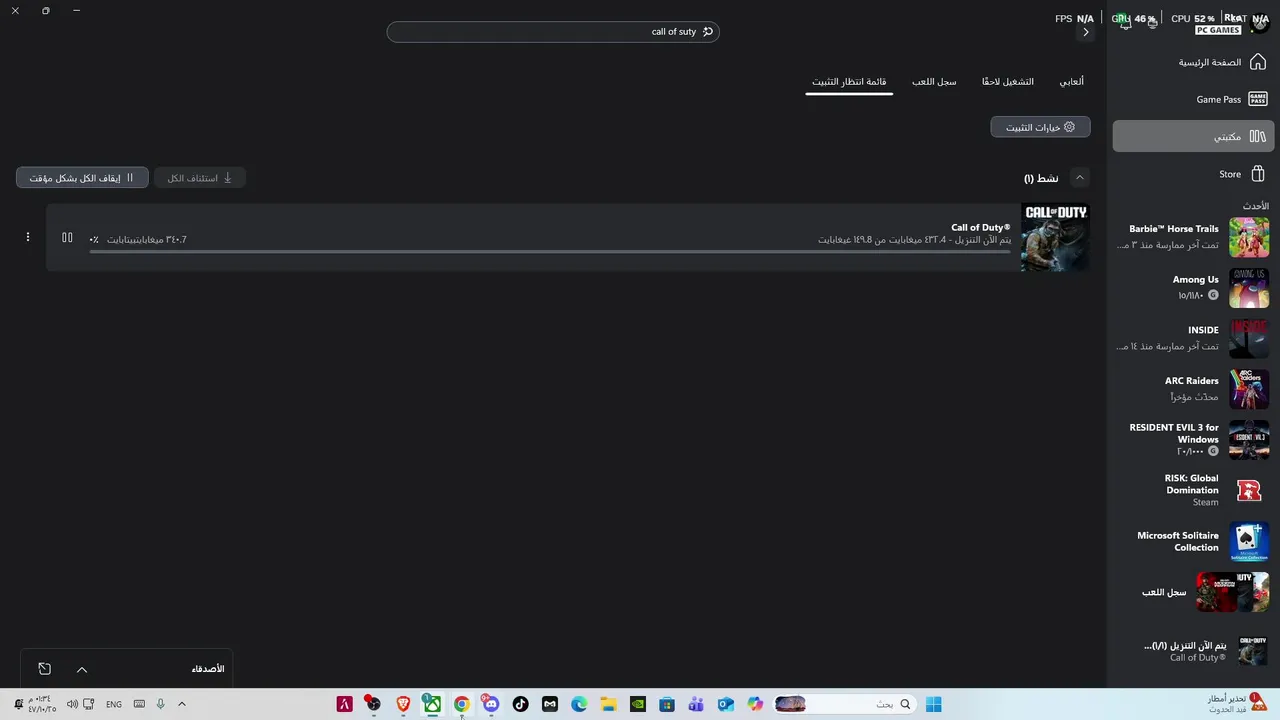Screen dimensions: 1280x720
Task: Switch to the My Games (ألعابي) tab
Action: coord(1071,82)
